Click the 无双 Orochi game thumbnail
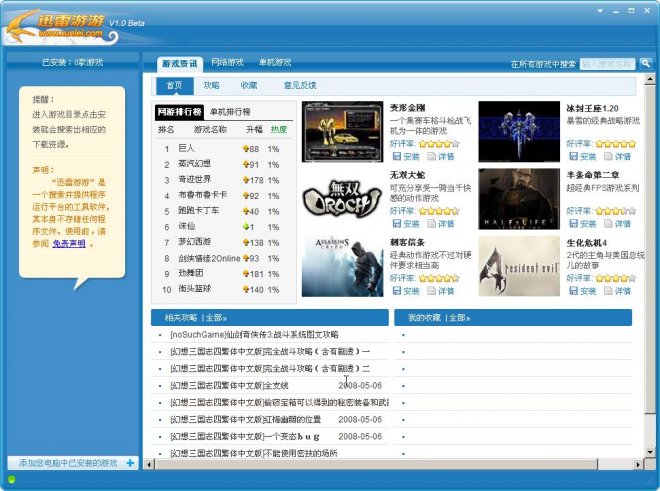 pos(343,199)
